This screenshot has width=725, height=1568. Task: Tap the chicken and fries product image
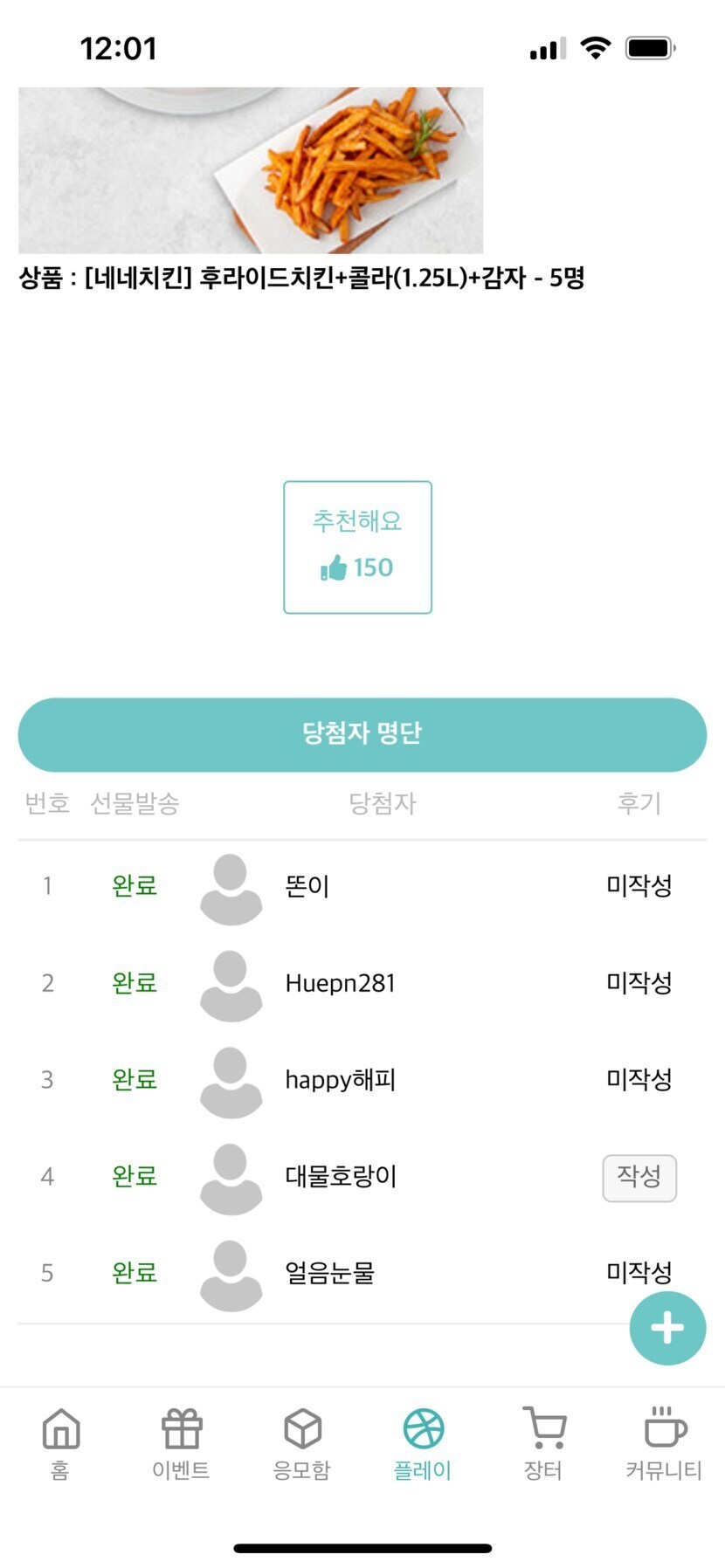click(x=251, y=170)
